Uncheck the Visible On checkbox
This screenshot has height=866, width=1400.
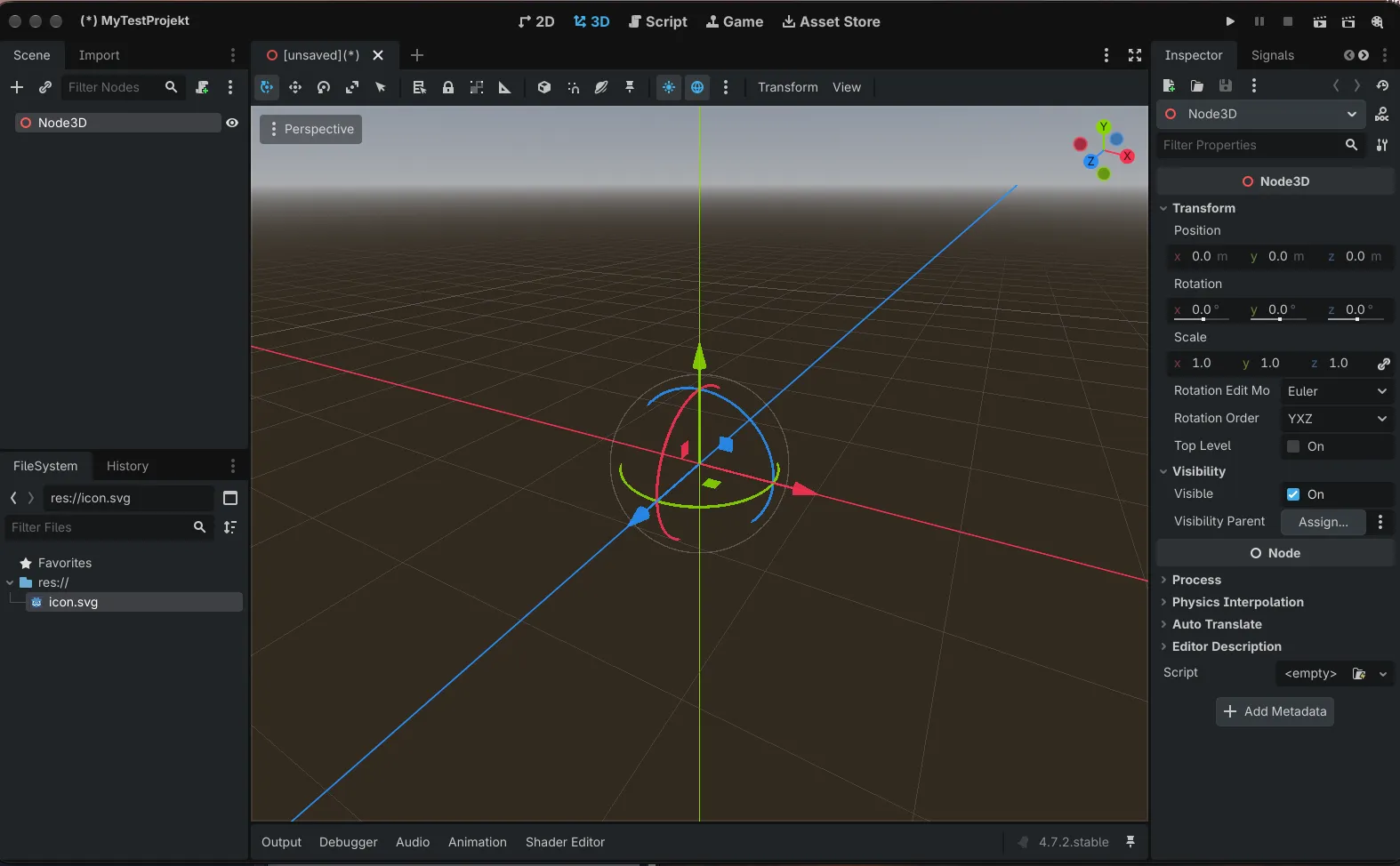click(x=1293, y=494)
